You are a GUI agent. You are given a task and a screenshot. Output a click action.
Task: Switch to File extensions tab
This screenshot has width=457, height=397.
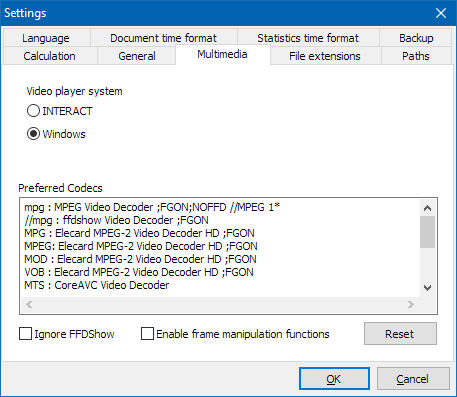coord(325,56)
